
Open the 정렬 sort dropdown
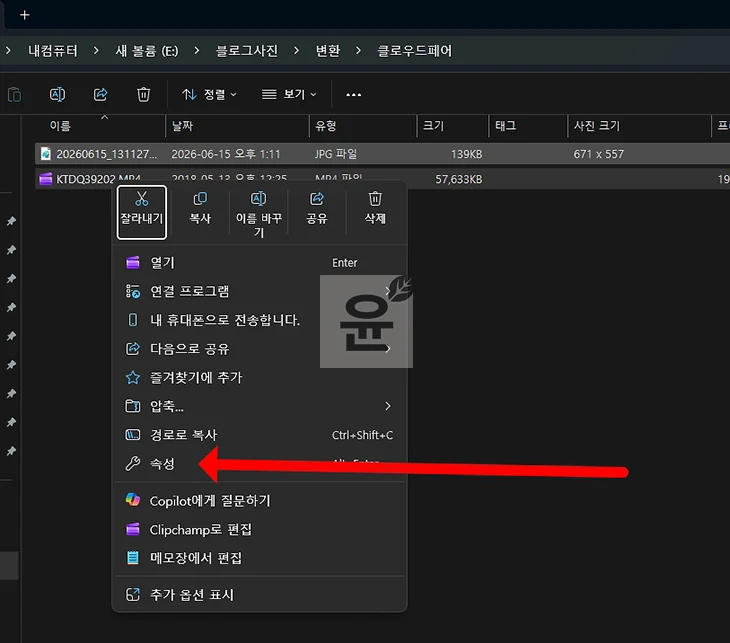(x=209, y=95)
